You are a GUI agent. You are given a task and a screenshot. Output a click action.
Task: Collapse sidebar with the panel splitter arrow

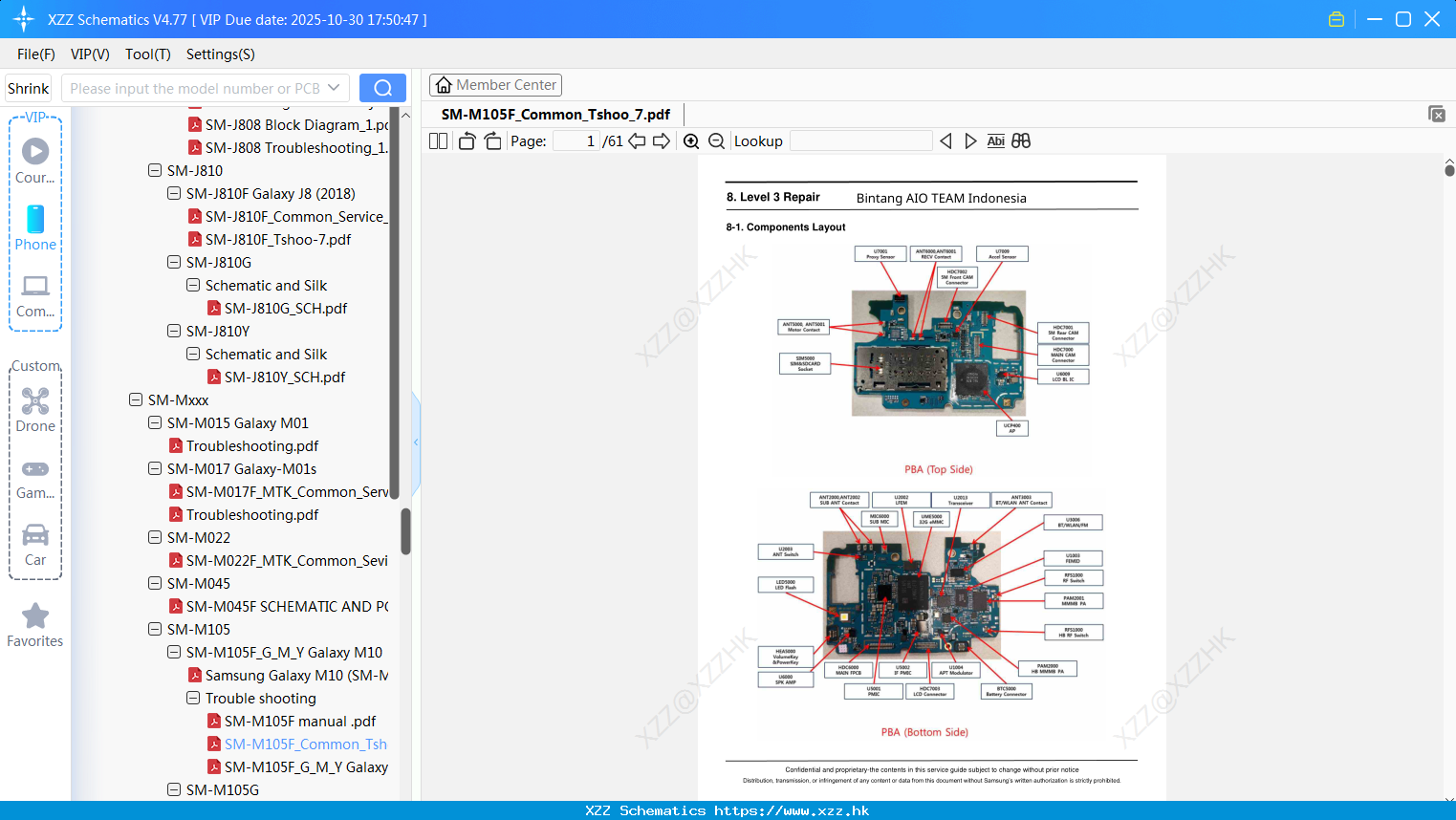click(x=416, y=442)
